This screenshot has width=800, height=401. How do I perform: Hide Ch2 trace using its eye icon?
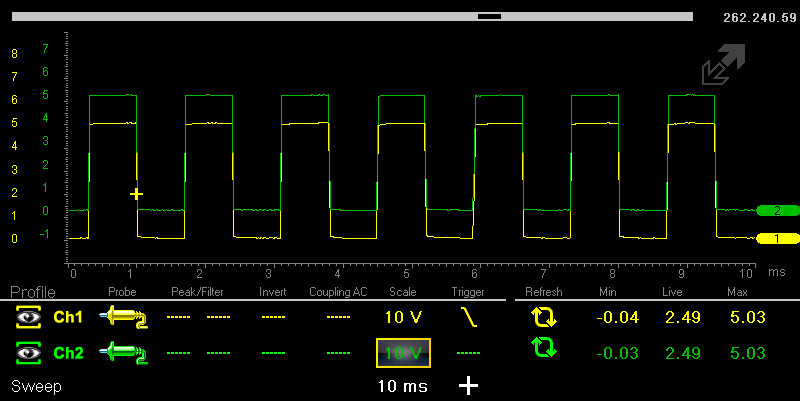29,352
